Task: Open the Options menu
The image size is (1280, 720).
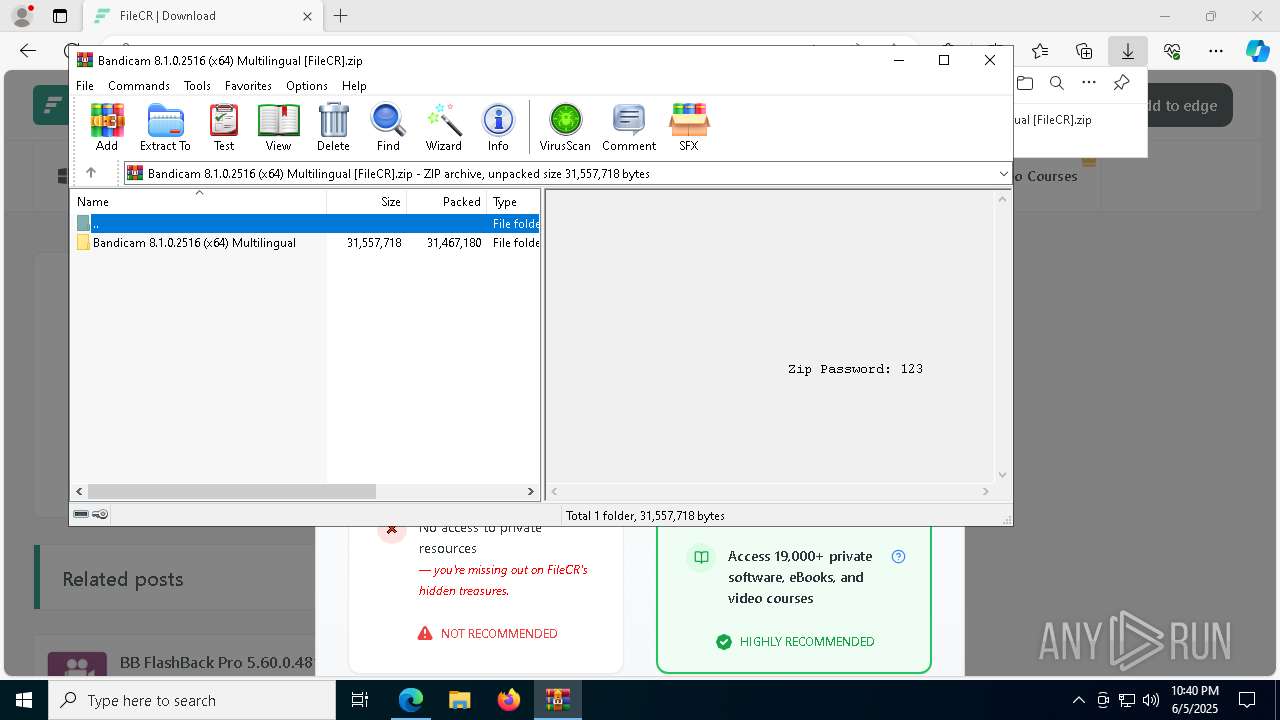Action: 306,86
